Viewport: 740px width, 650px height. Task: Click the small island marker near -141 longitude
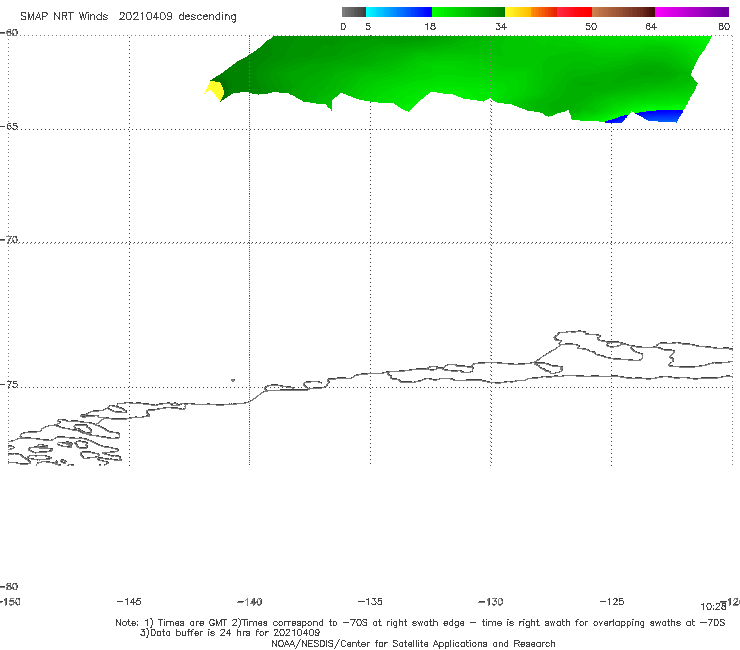coord(233,380)
